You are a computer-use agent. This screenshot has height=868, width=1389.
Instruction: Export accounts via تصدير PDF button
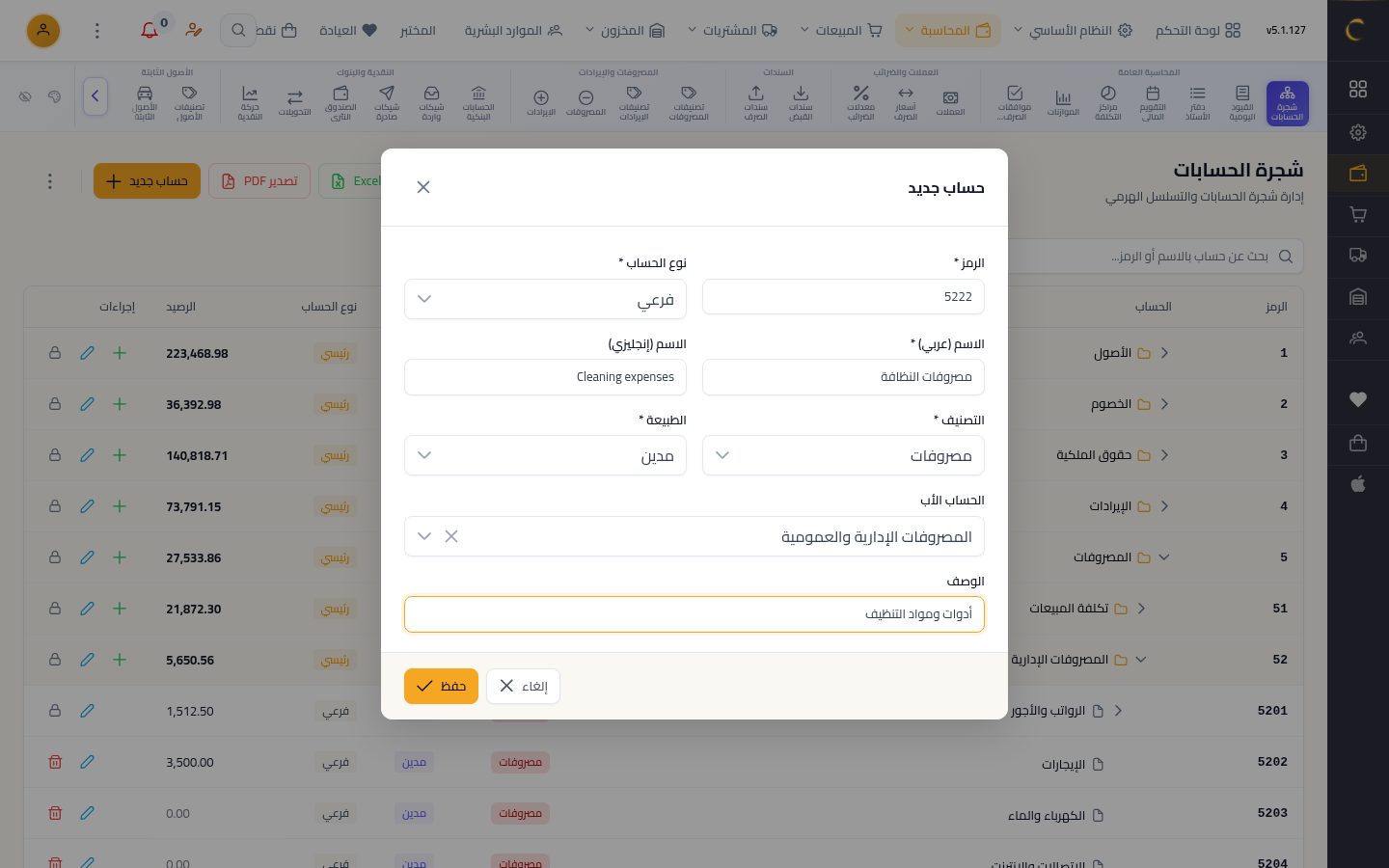click(259, 181)
